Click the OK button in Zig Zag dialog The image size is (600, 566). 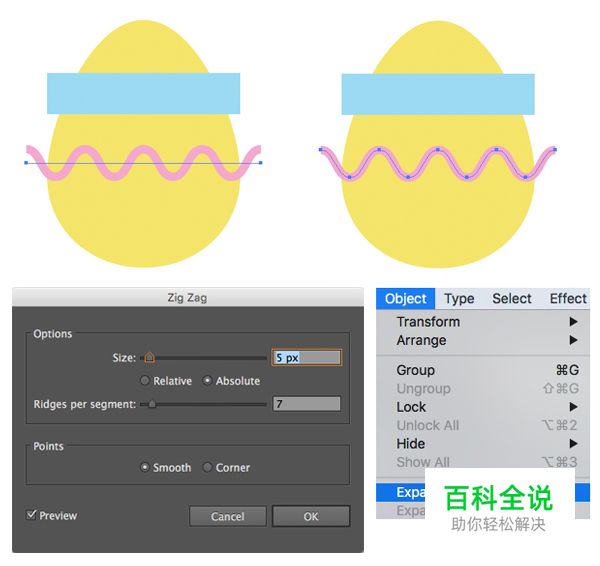point(311,516)
